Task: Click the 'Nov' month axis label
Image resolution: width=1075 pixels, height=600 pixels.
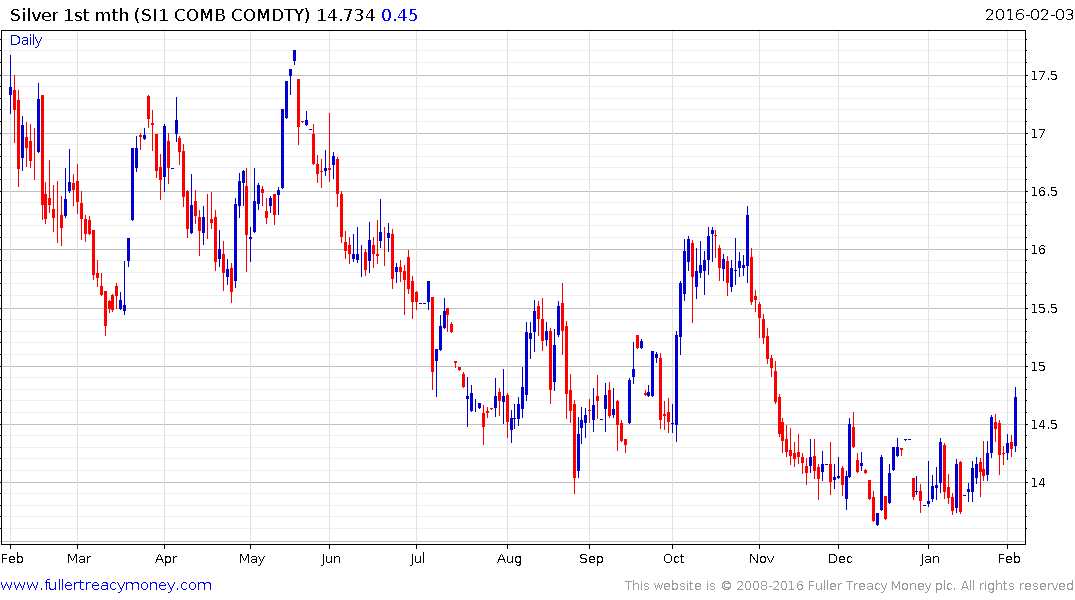Action: [761, 558]
